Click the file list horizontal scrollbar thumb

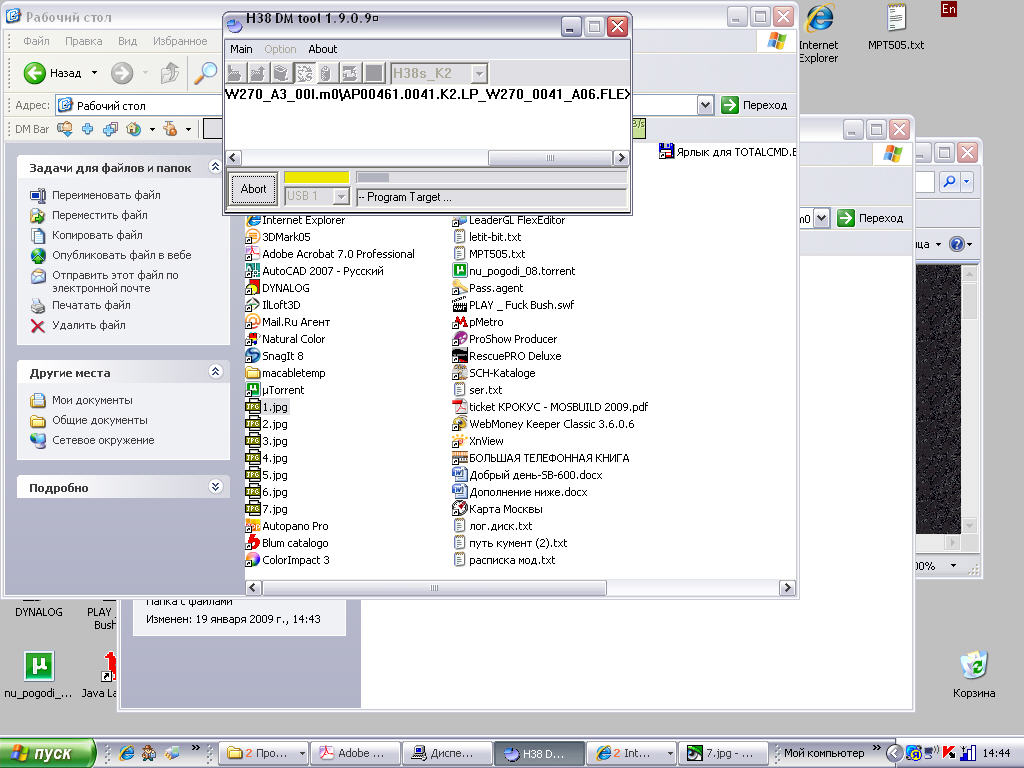[x=434, y=588]
